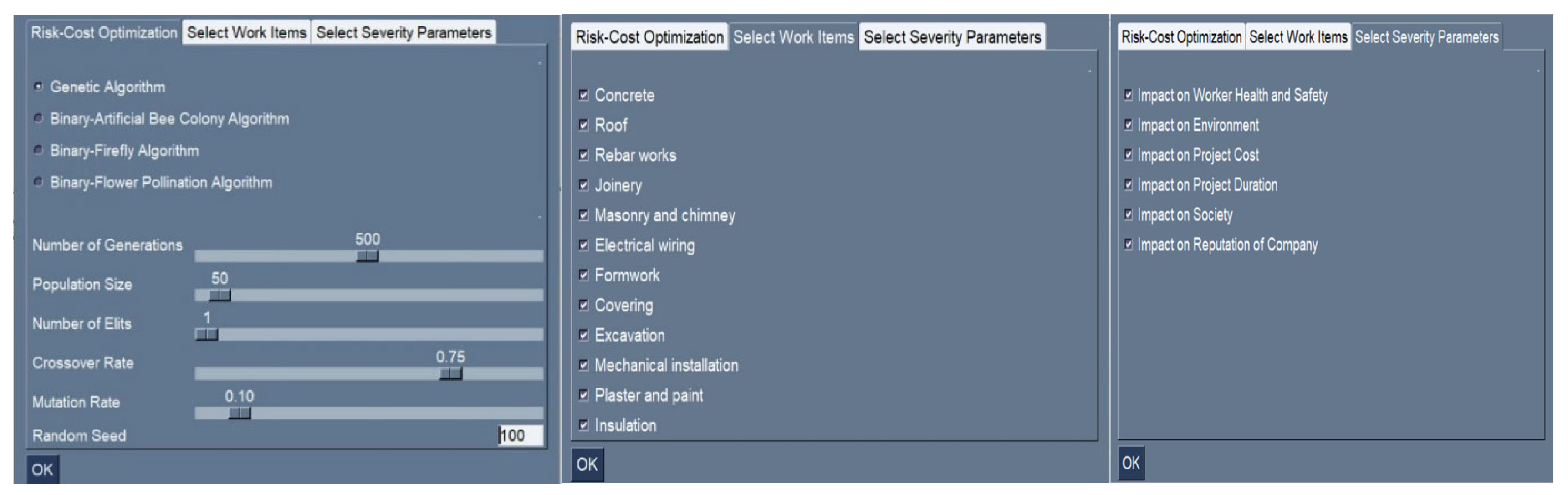Uncheck the Concrete work item checkbox
Viewport: 1568px width, 495px height.
583,95
